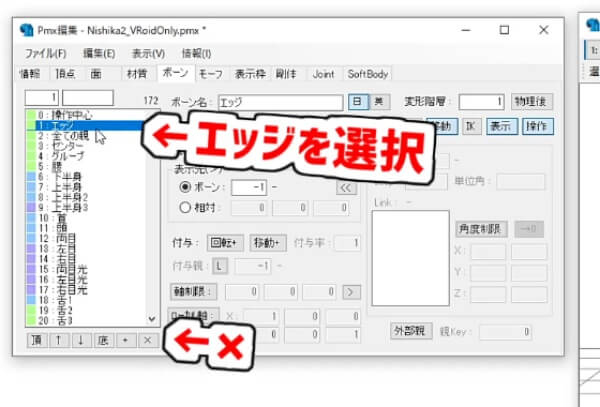Toggle the 移動+ grant option
The image size is (600, 407).
coord(268,243)
